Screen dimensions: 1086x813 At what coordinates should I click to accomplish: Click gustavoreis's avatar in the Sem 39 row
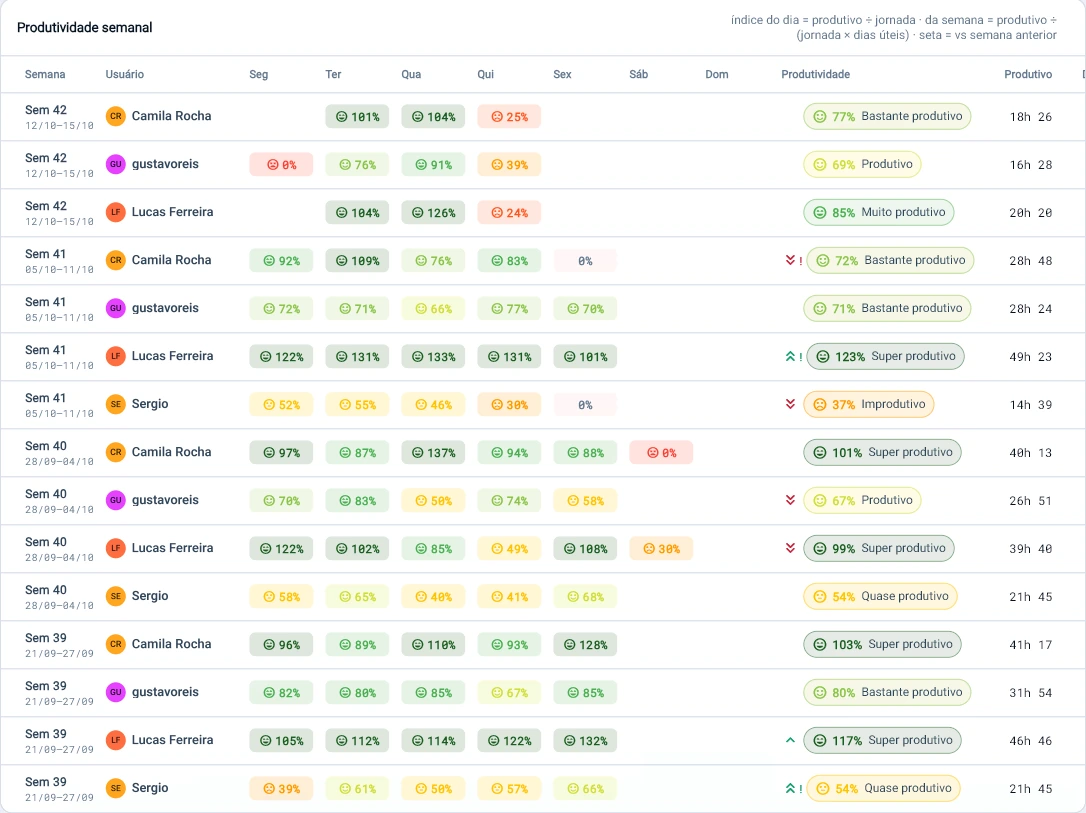[116, 692]
